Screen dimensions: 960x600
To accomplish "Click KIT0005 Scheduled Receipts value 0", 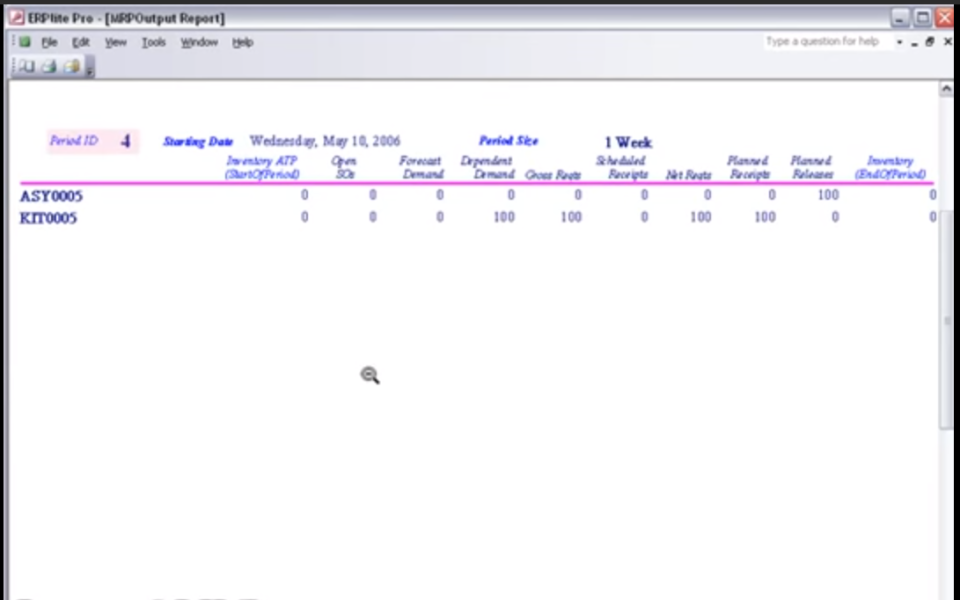I will (644, 217).
